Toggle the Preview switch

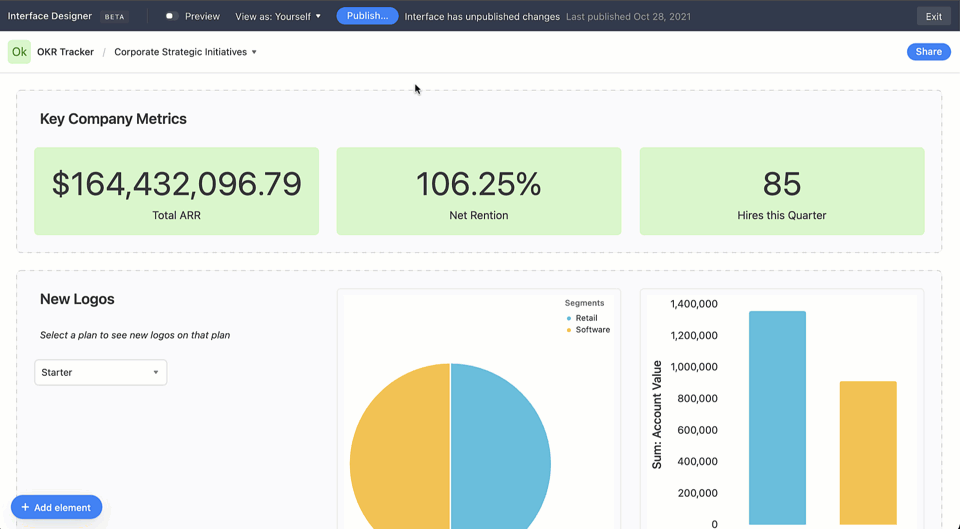171,16
